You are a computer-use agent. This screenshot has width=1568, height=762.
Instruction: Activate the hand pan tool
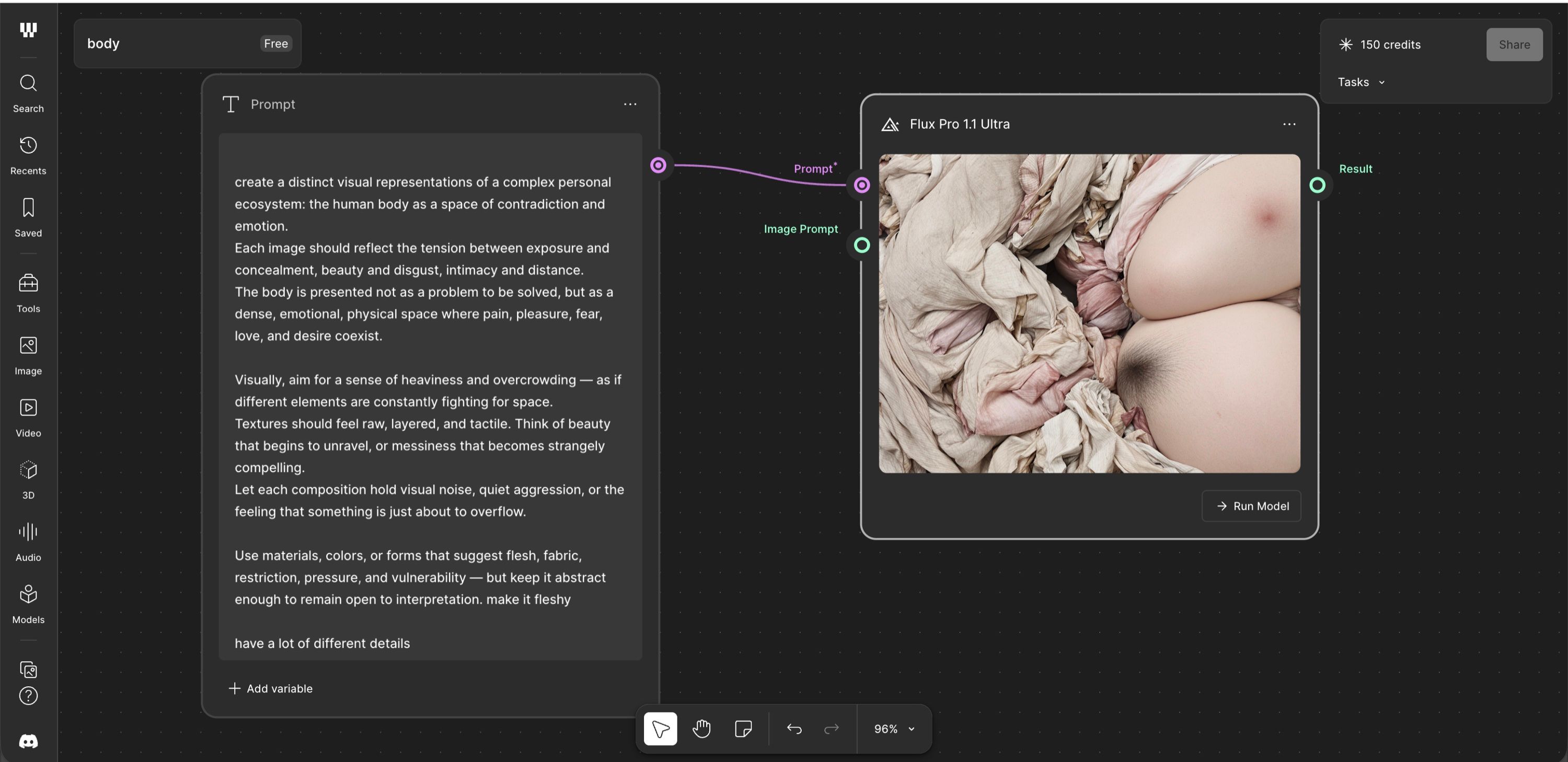(701, 729)
